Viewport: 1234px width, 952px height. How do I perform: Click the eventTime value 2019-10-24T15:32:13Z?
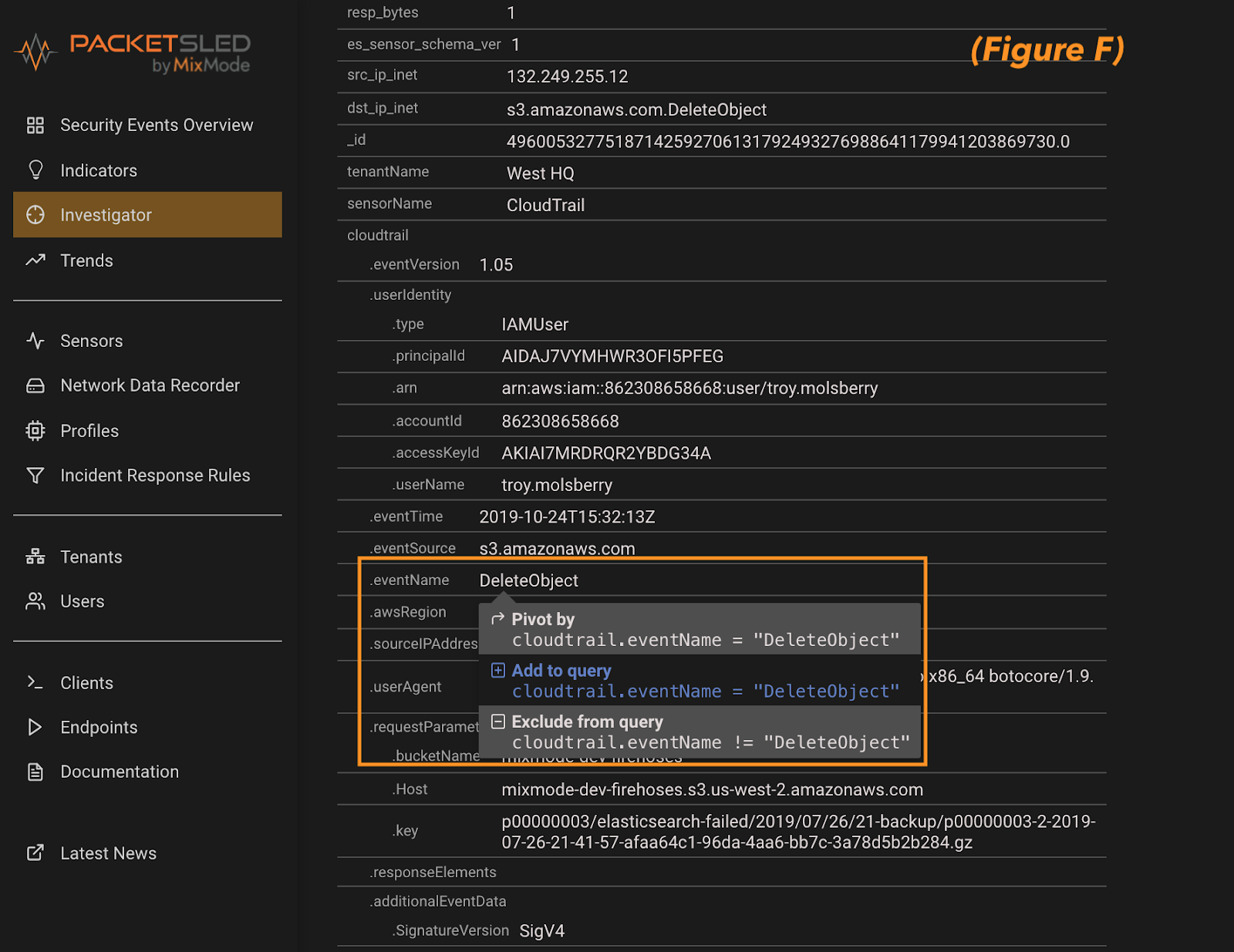click(x=567, y=517)
